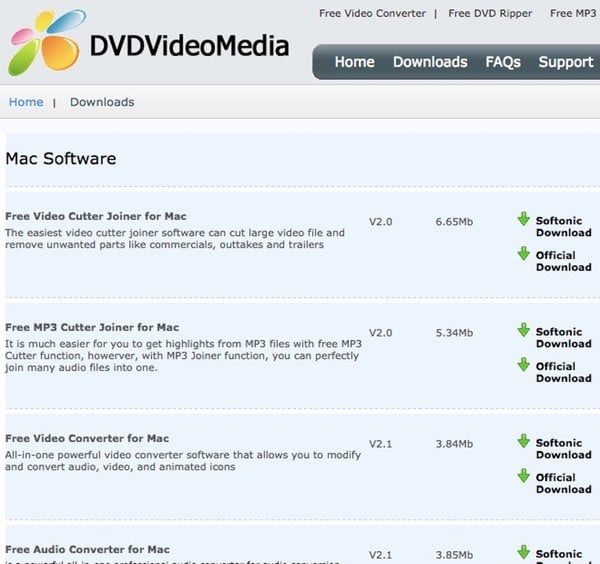
Task: Click the Free MP3 Cutter Joiner for Mac title
Action: tap(92, 327)
